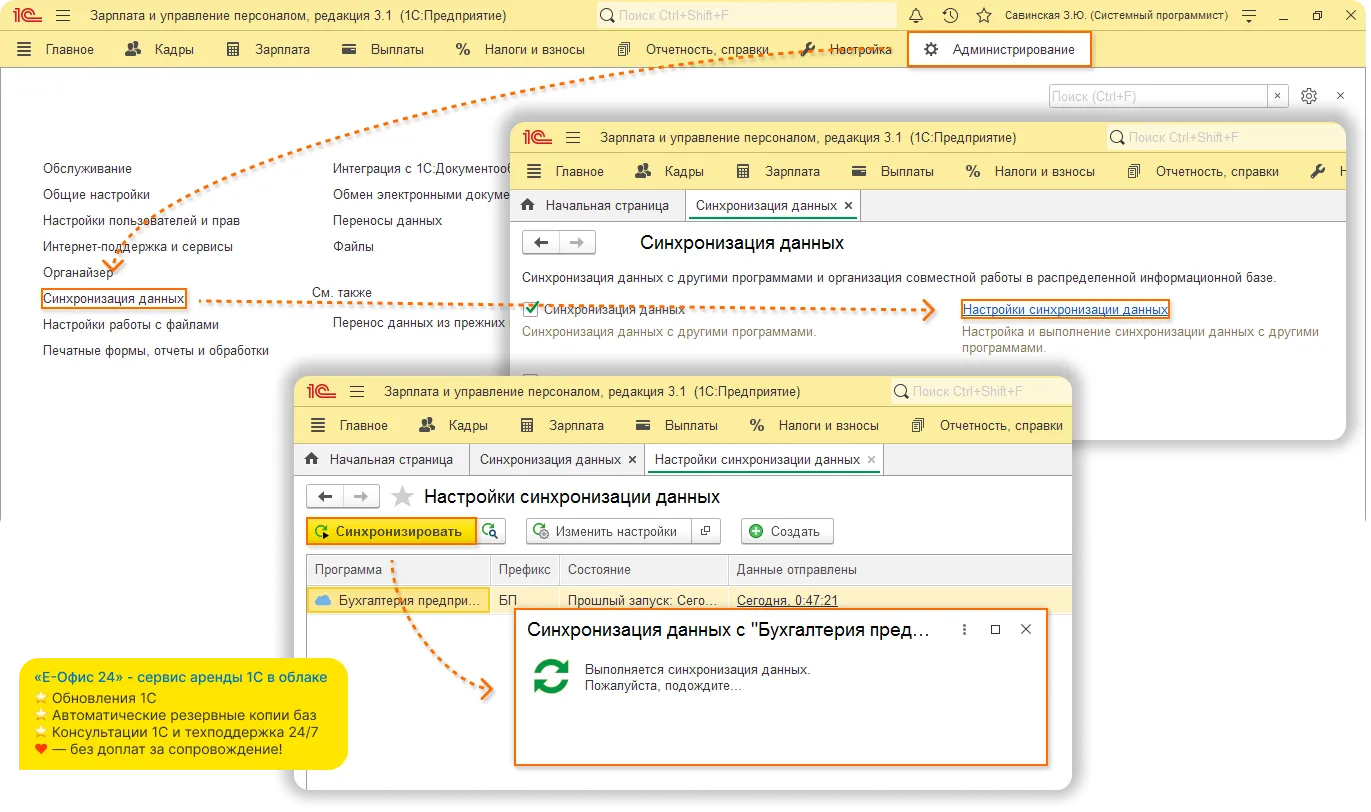Expand the service menu beside the user name
The image size is (1371, 812).
pos(1247,16)
